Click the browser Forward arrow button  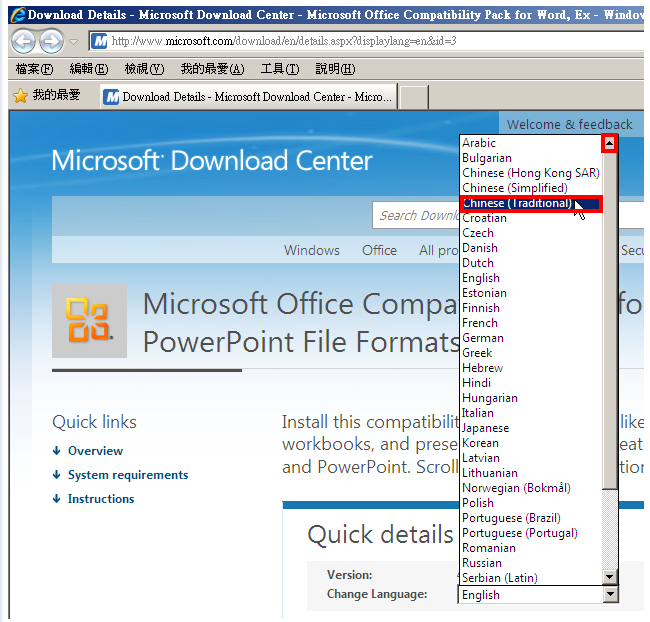51,41
